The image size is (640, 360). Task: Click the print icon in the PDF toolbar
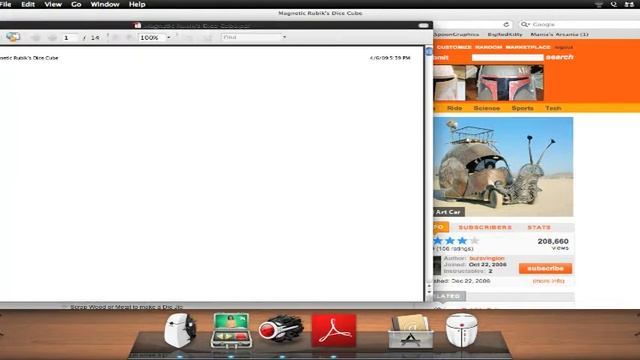point(13,37)
